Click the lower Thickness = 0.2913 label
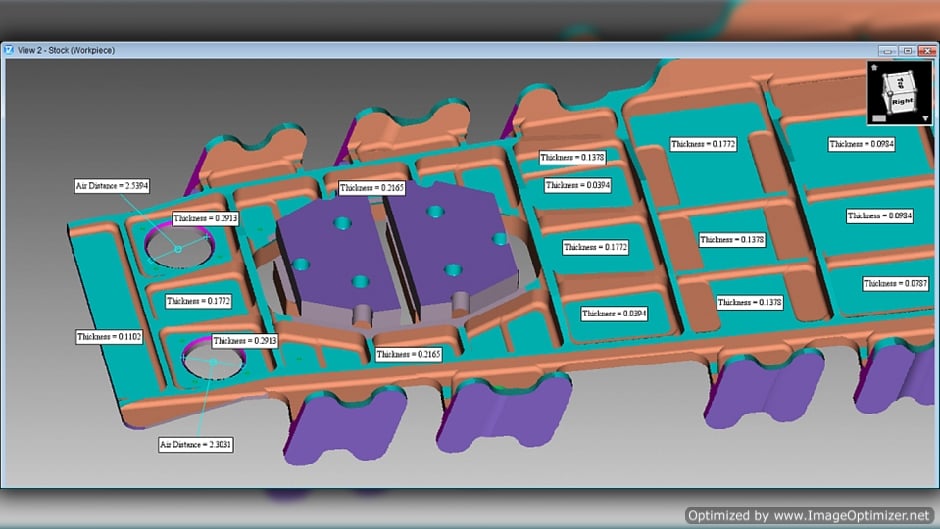This screenshot has width=940, height=529. click(245, 341)
